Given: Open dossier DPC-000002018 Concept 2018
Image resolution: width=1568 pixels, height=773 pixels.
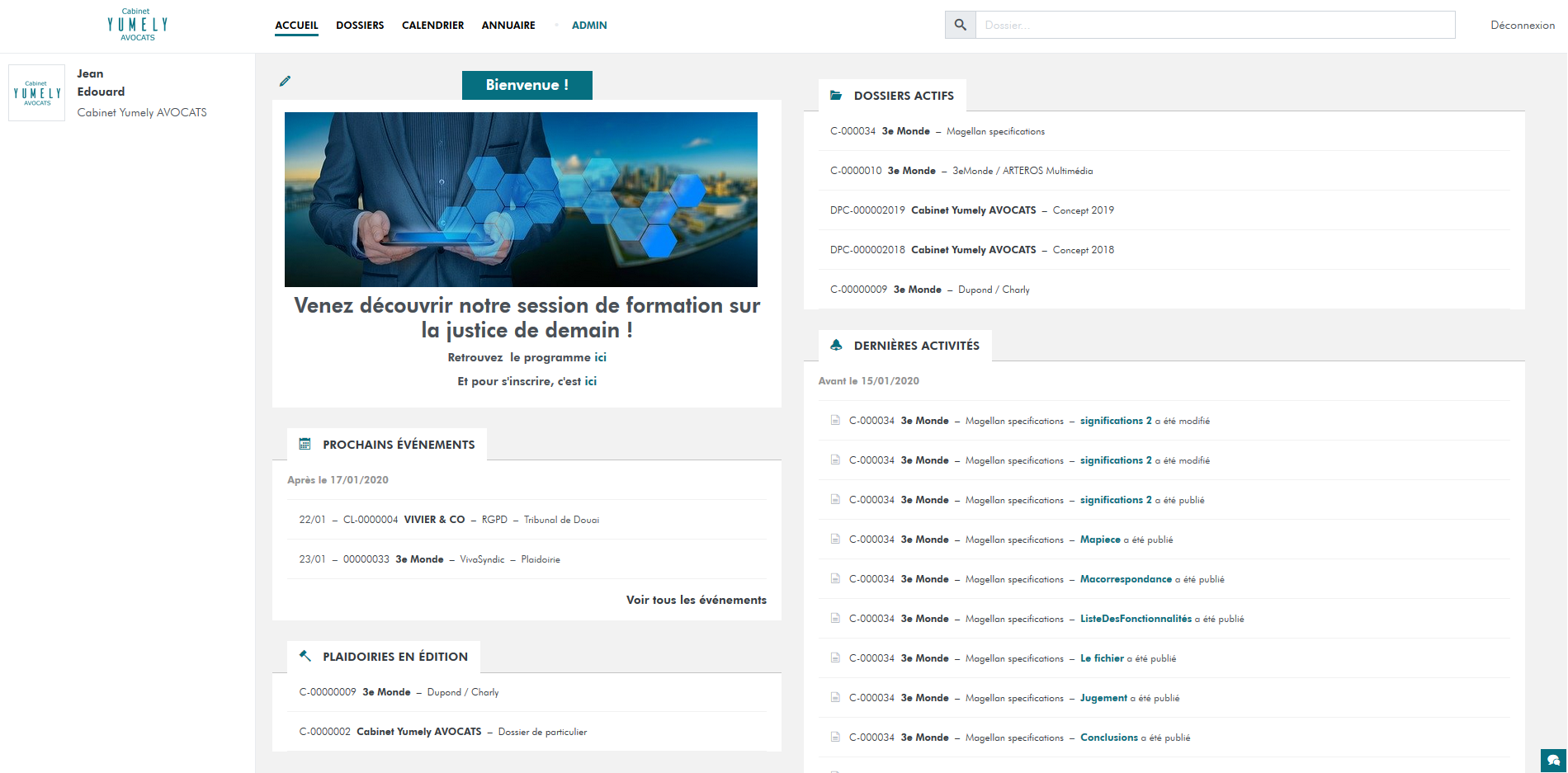Looking at the screenshot, I should (1164, 250).
